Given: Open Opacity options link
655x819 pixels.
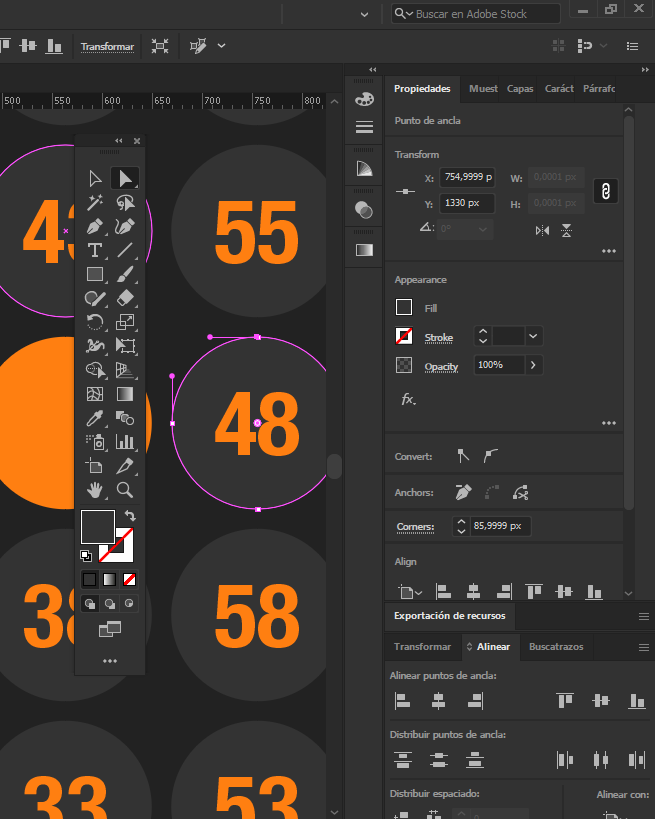Looking at the screenshot, I should pyautogui.click(x=441, y=367).
